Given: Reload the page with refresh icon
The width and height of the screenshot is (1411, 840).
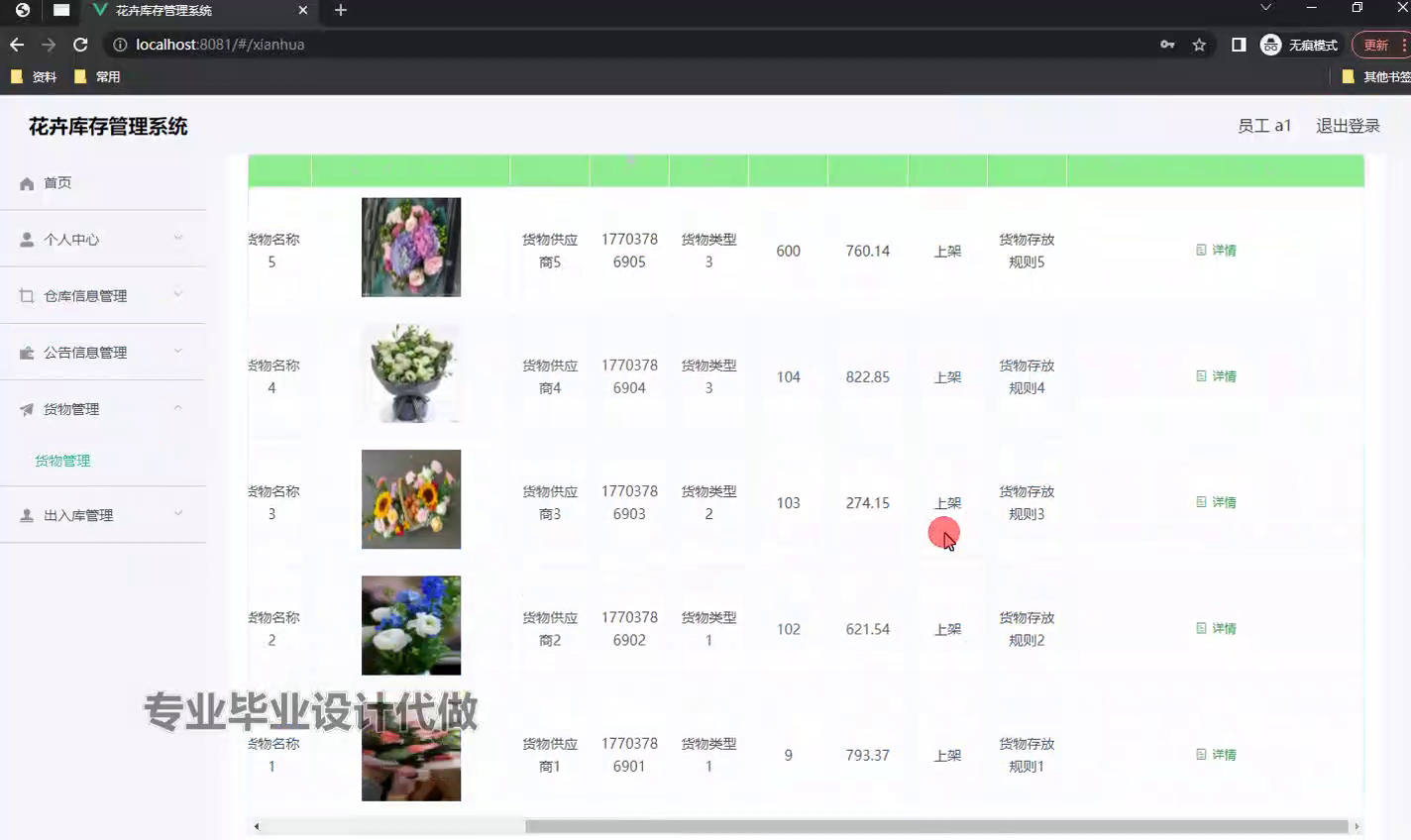Looking at the screenshot, I should (80, 45).
